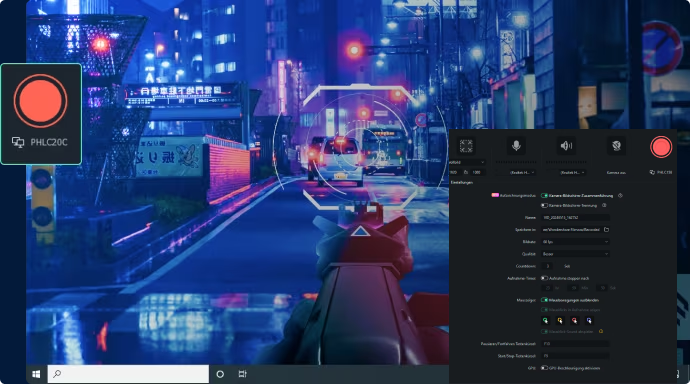Screen dimensions: 690x384
Task: Choose the screen capture area icon
Action: [466, 146]
